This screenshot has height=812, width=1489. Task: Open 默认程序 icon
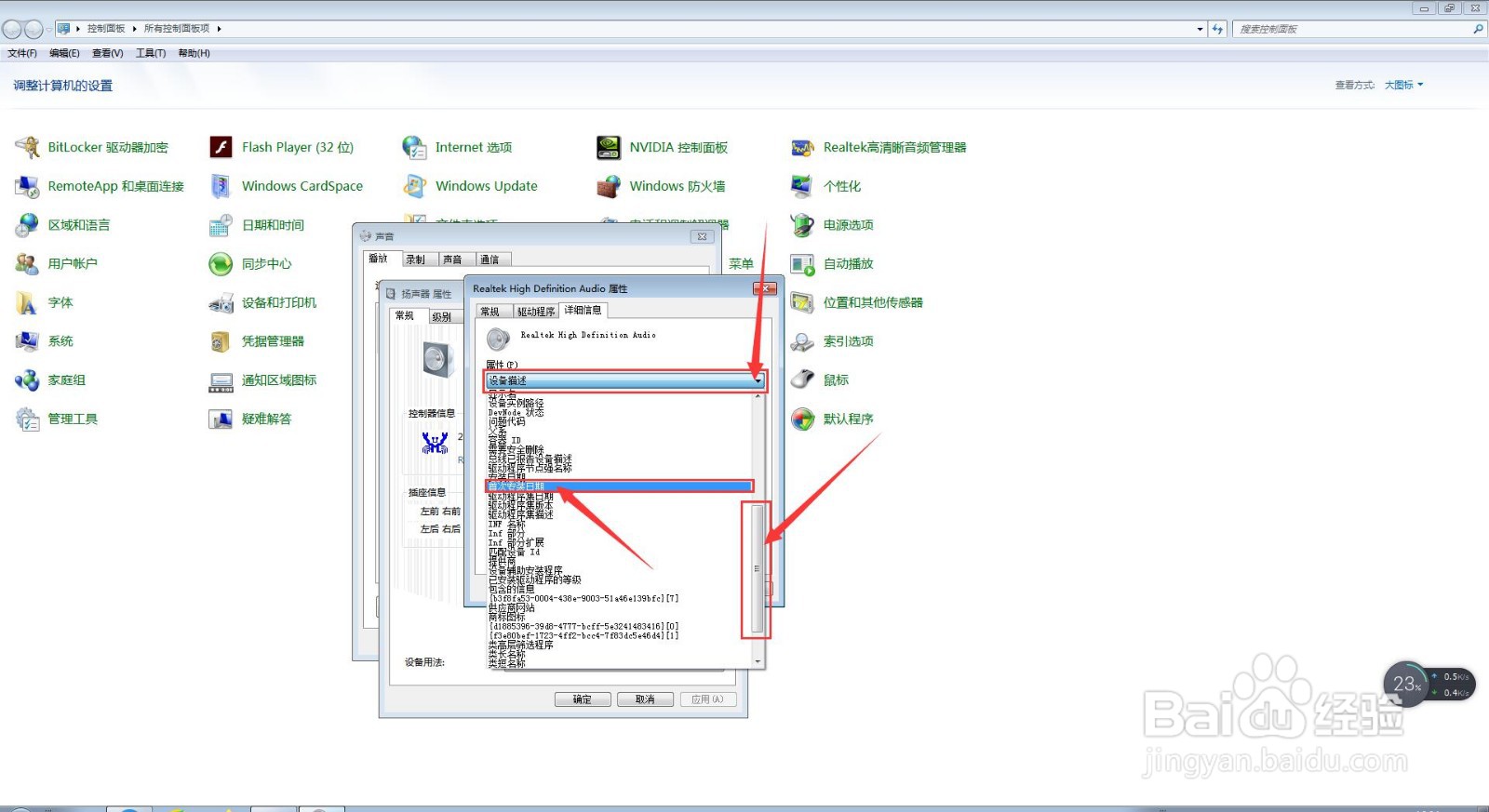pyautogui.click(x=802, y=419)
